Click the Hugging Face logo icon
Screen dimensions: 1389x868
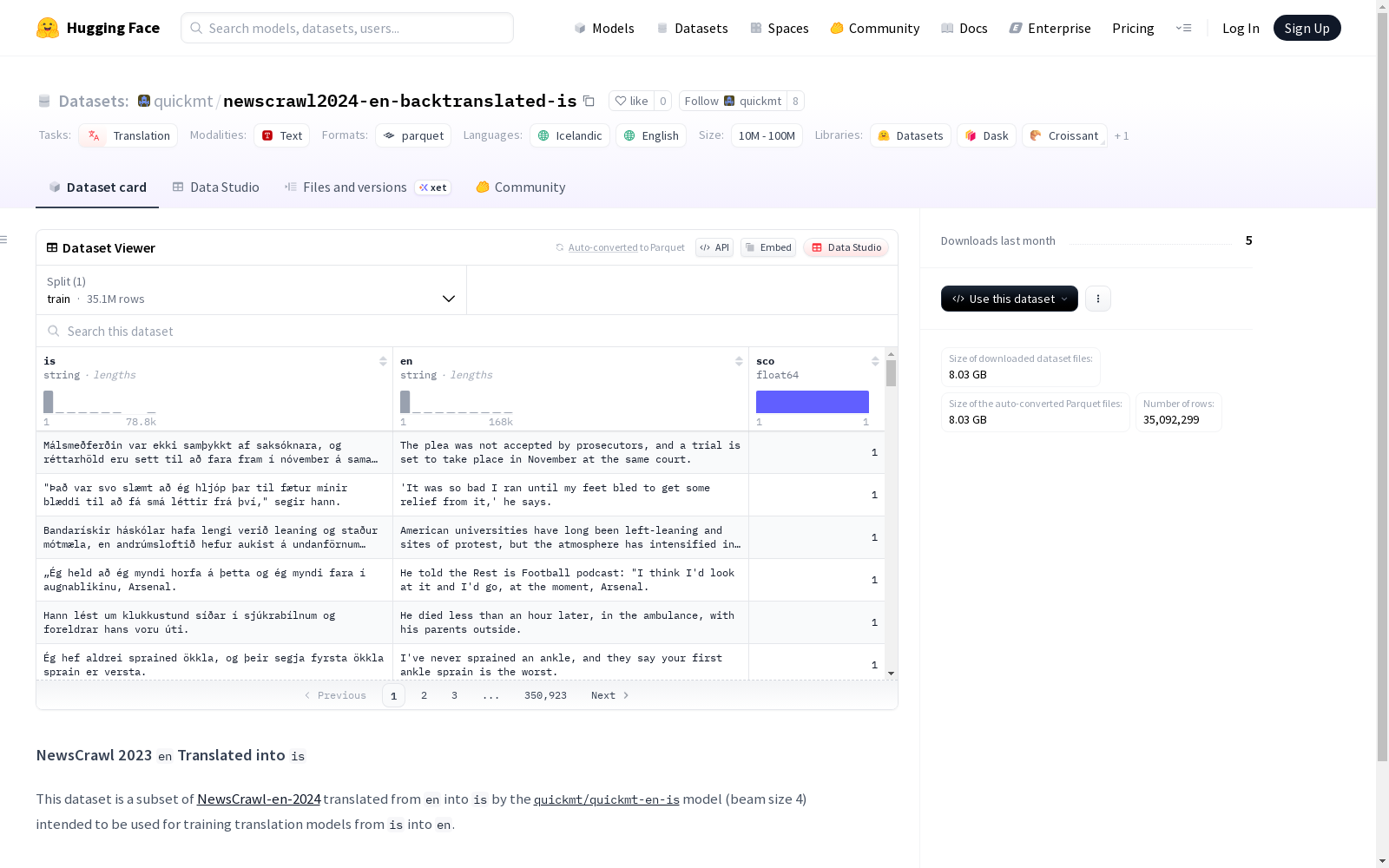pyautogui.click(x=48, y=28)
